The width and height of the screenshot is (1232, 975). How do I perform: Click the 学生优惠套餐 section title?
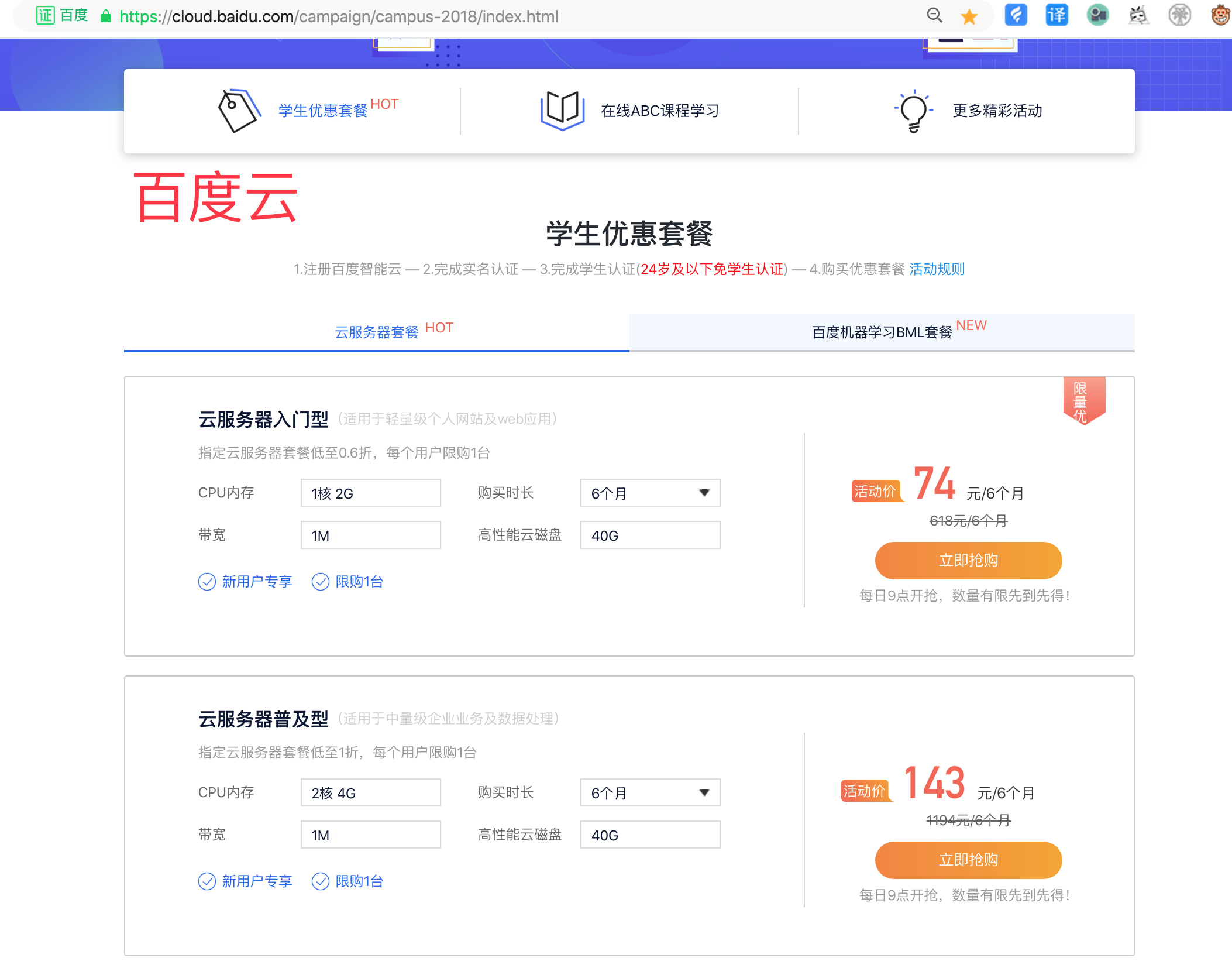[629, 234]
